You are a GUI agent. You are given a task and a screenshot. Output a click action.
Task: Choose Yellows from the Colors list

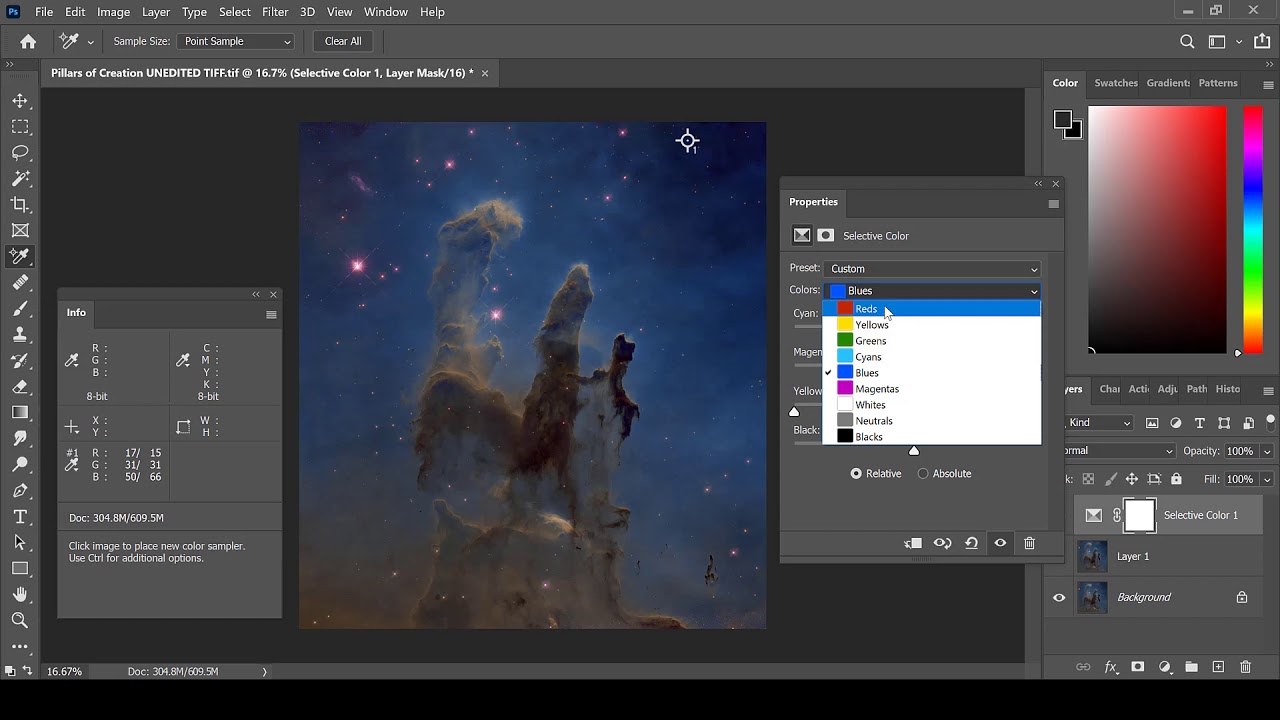point(932,325)
